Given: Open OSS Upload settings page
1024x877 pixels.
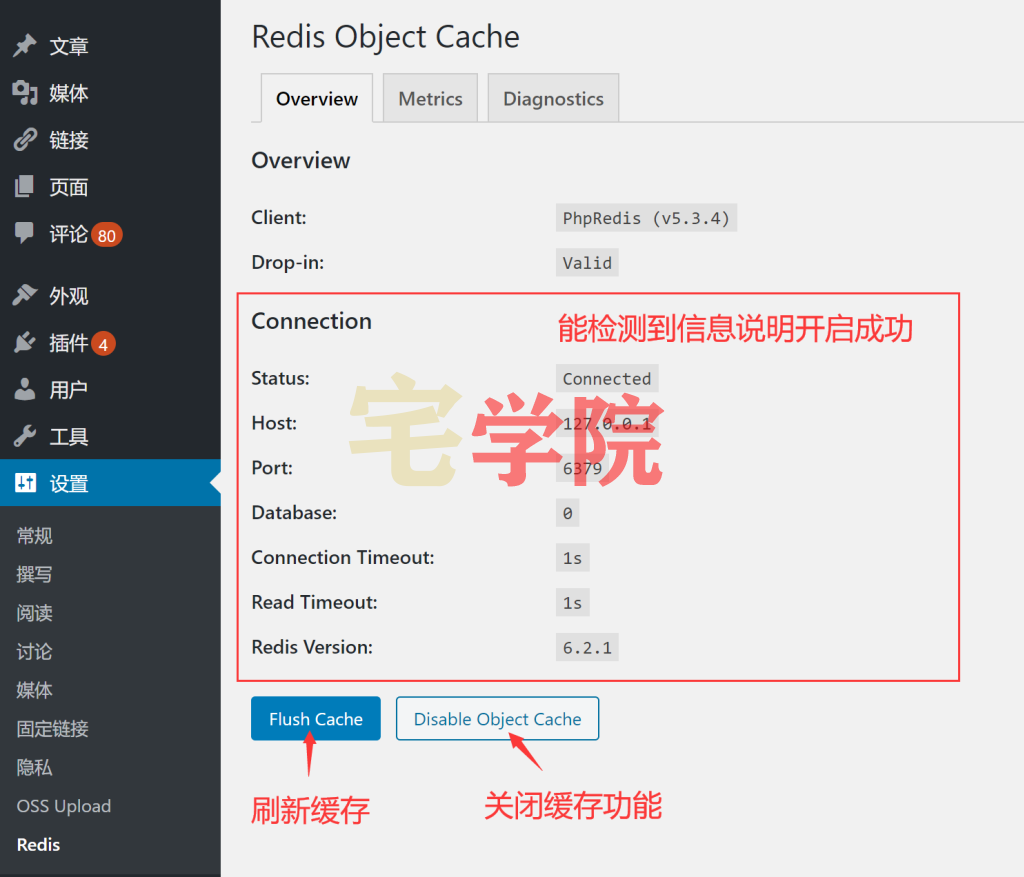Looking at the screenshot, I should 63,806.
